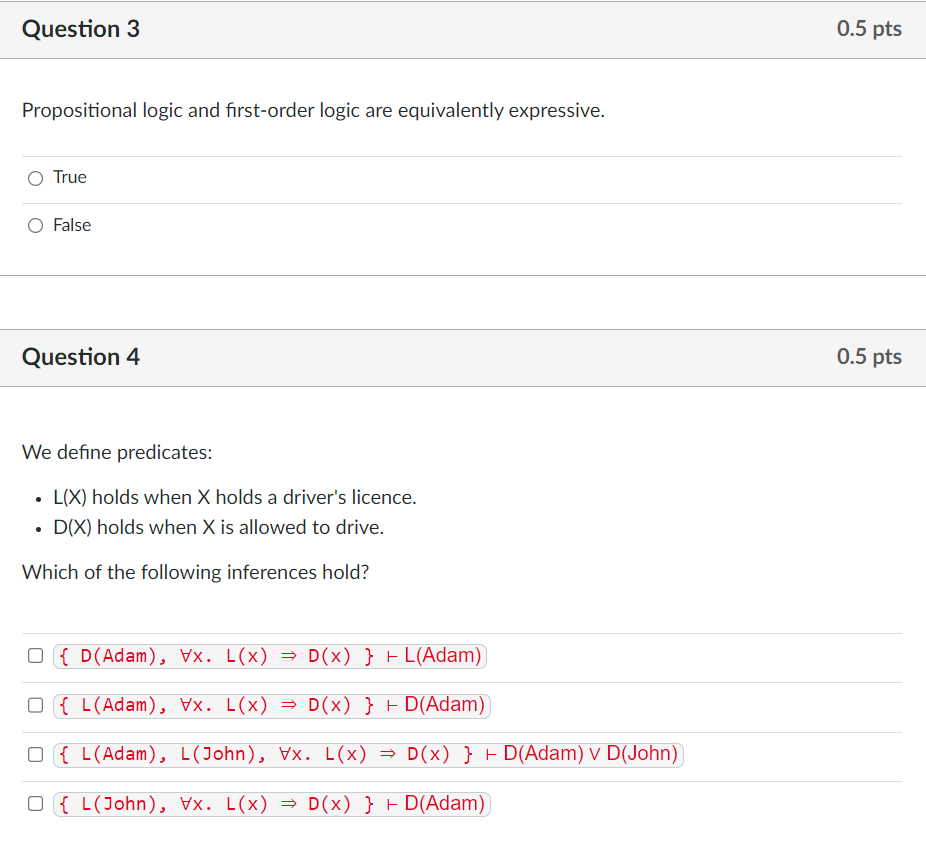The height and width of the screenshot is (851, 926).
Task: Click the False answer label text
Action: pyautogui.click(x=71, y=225)
